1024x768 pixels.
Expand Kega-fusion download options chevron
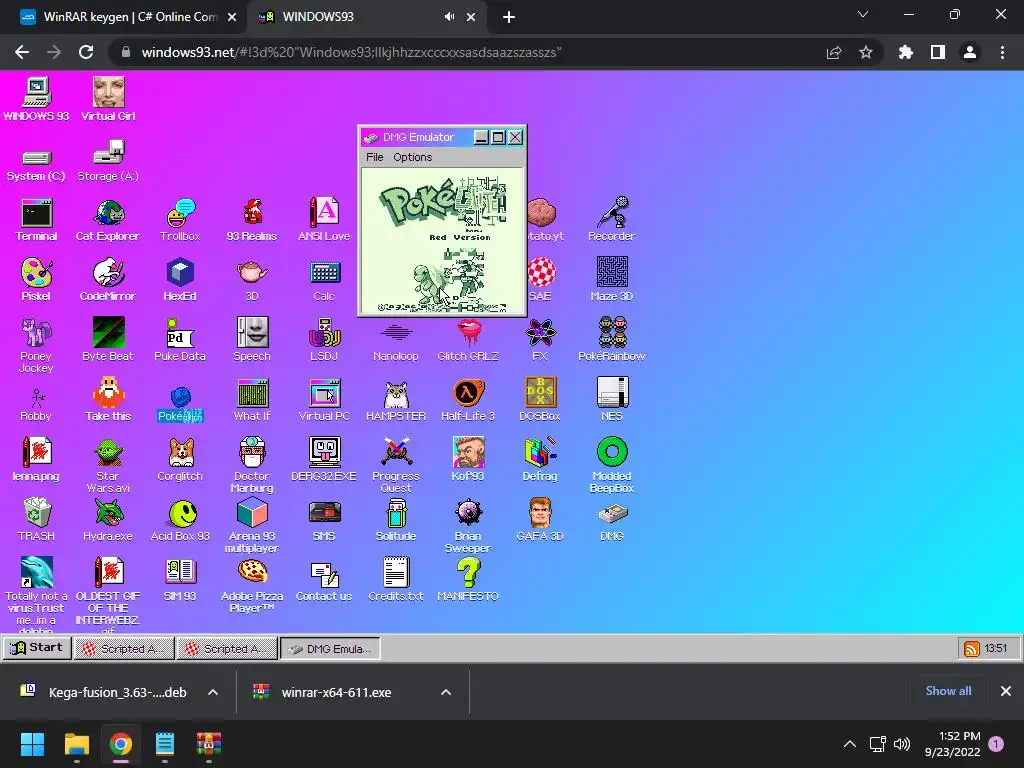pyautogui.click(x=213, y=692)
